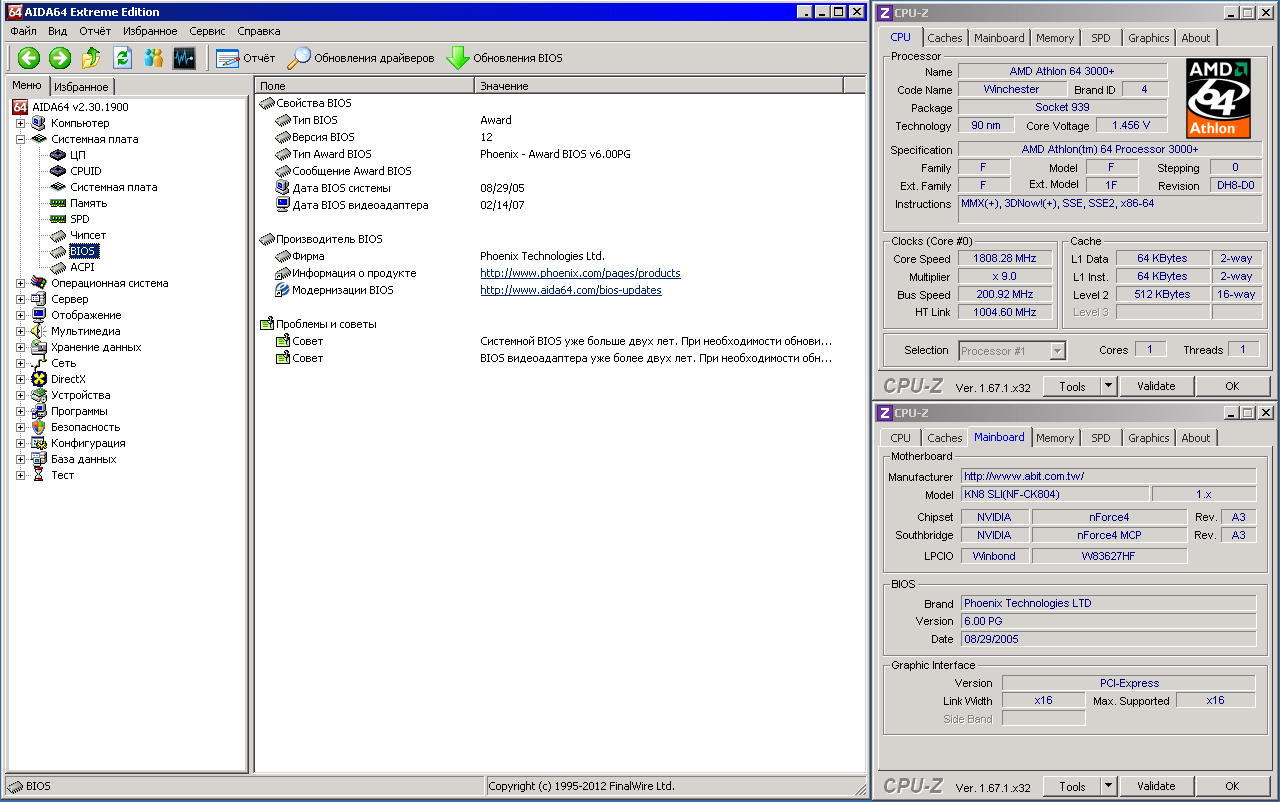Open the Файл menu
Viewport: 1280px width, 802px height.
[23, 31]
